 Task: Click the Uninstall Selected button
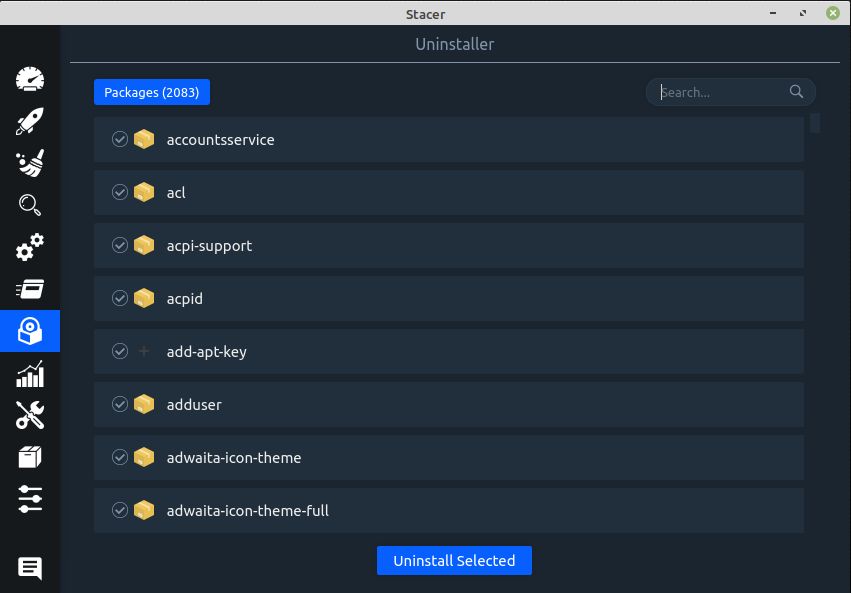pos(454,560)
